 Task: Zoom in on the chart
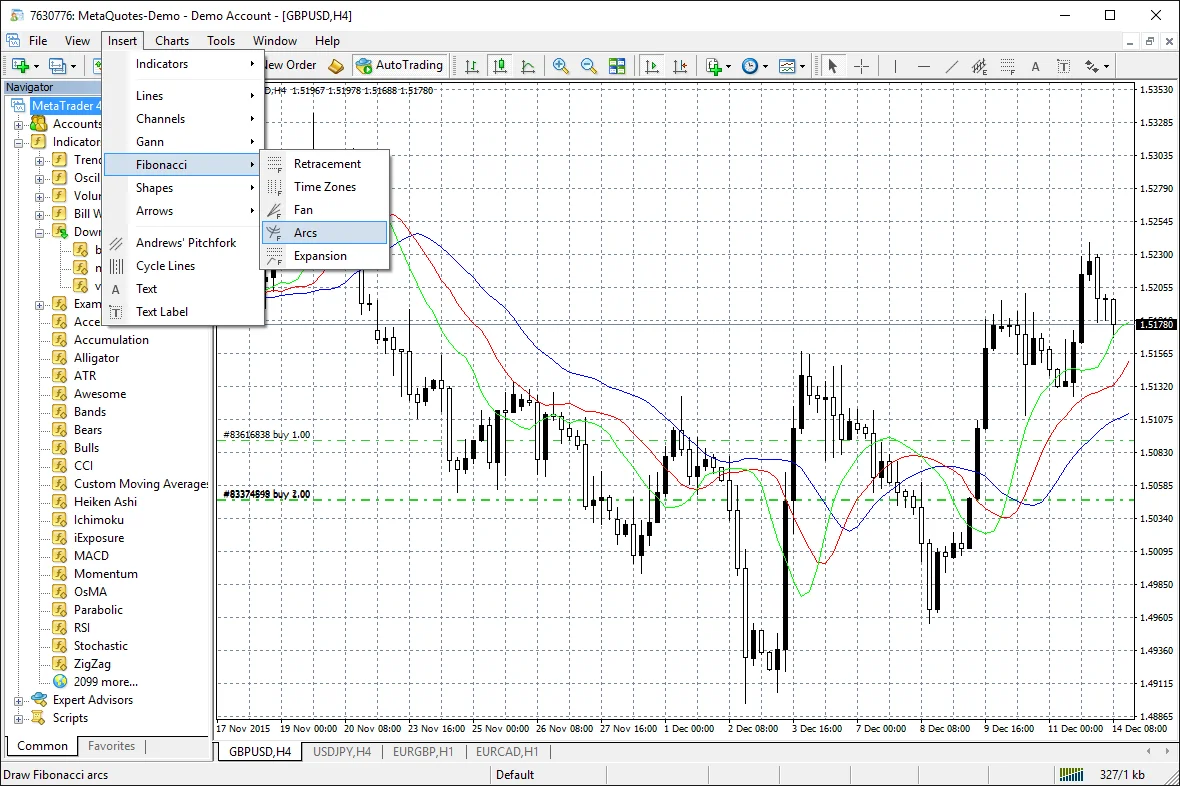point(563,65)
